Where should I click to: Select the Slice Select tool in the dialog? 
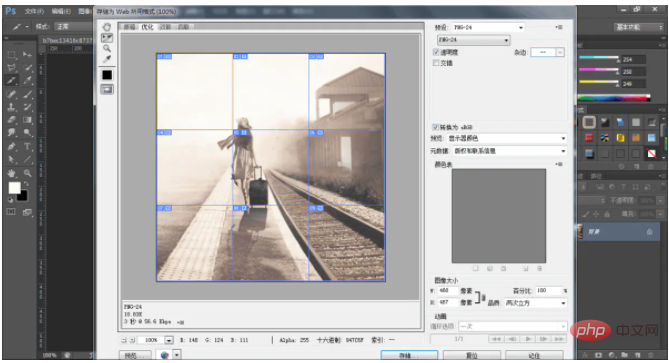coord(107,38)
